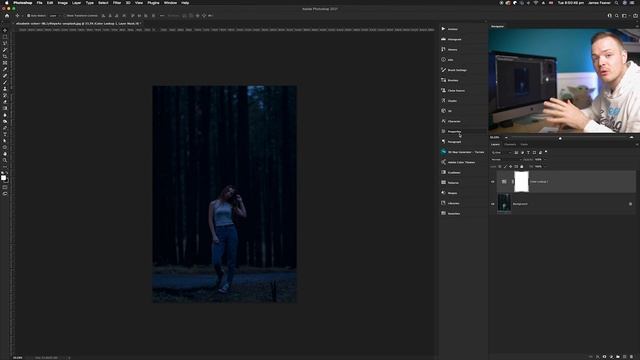This screenshot has width=640, height=360.
Task: Open the Photoshop application menu
Action: point(22,3)
